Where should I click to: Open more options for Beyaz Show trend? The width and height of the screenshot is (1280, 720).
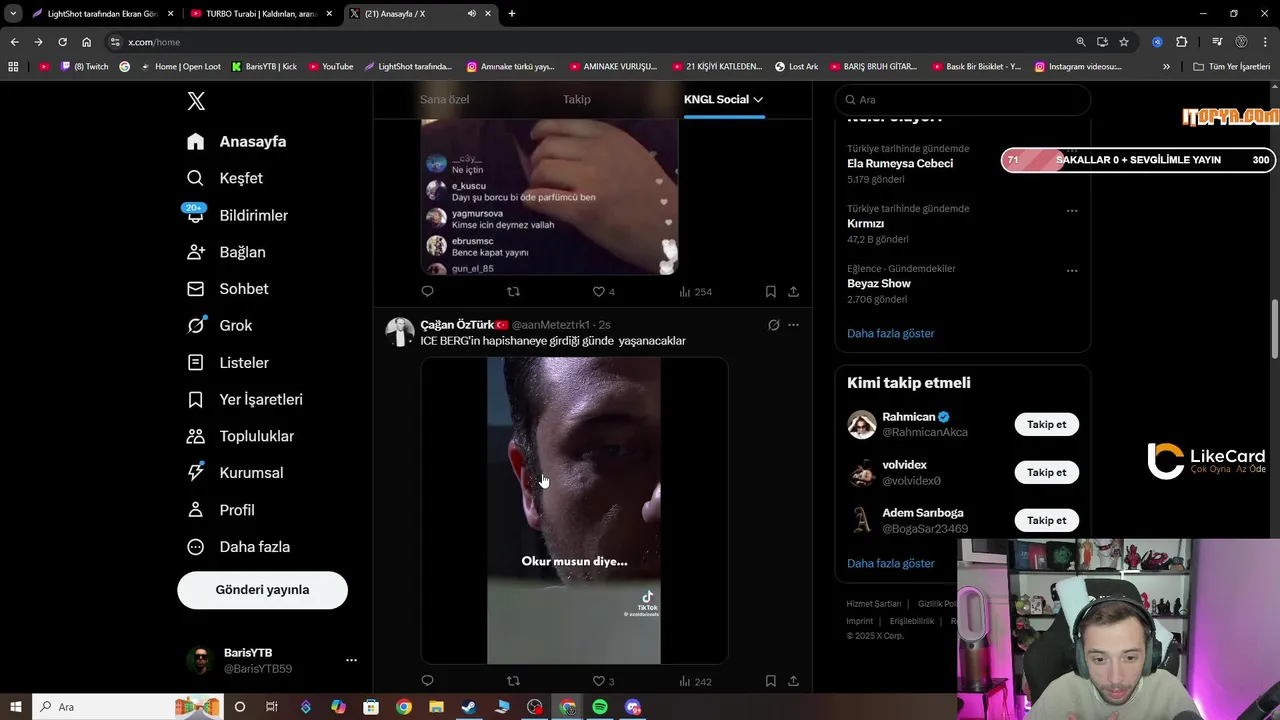(1072, 271)
